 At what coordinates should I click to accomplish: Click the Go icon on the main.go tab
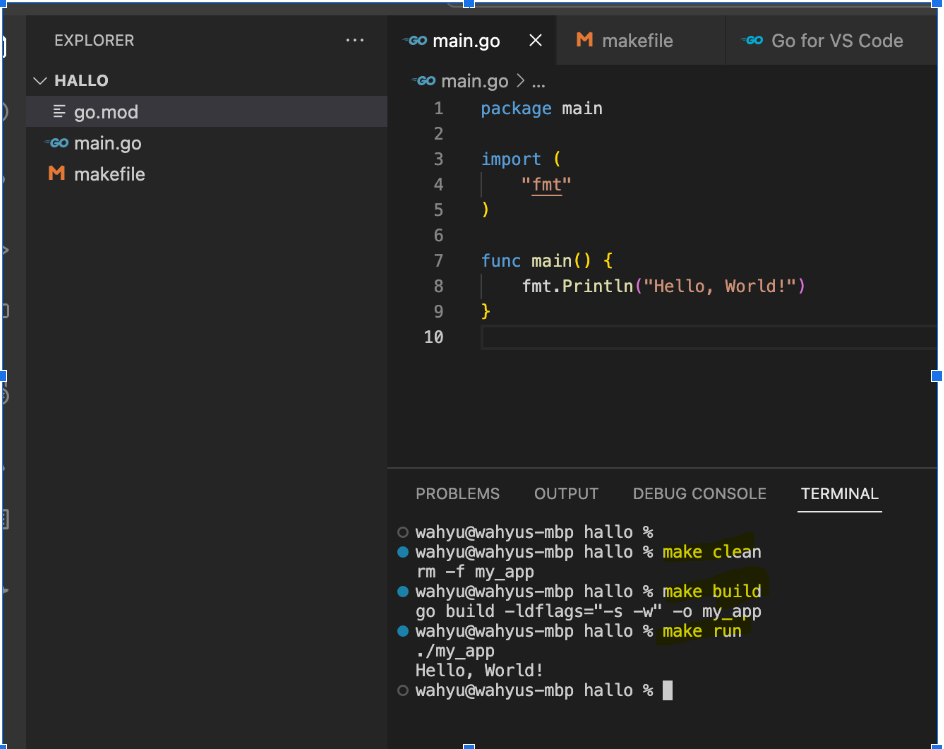coord(415,40)
